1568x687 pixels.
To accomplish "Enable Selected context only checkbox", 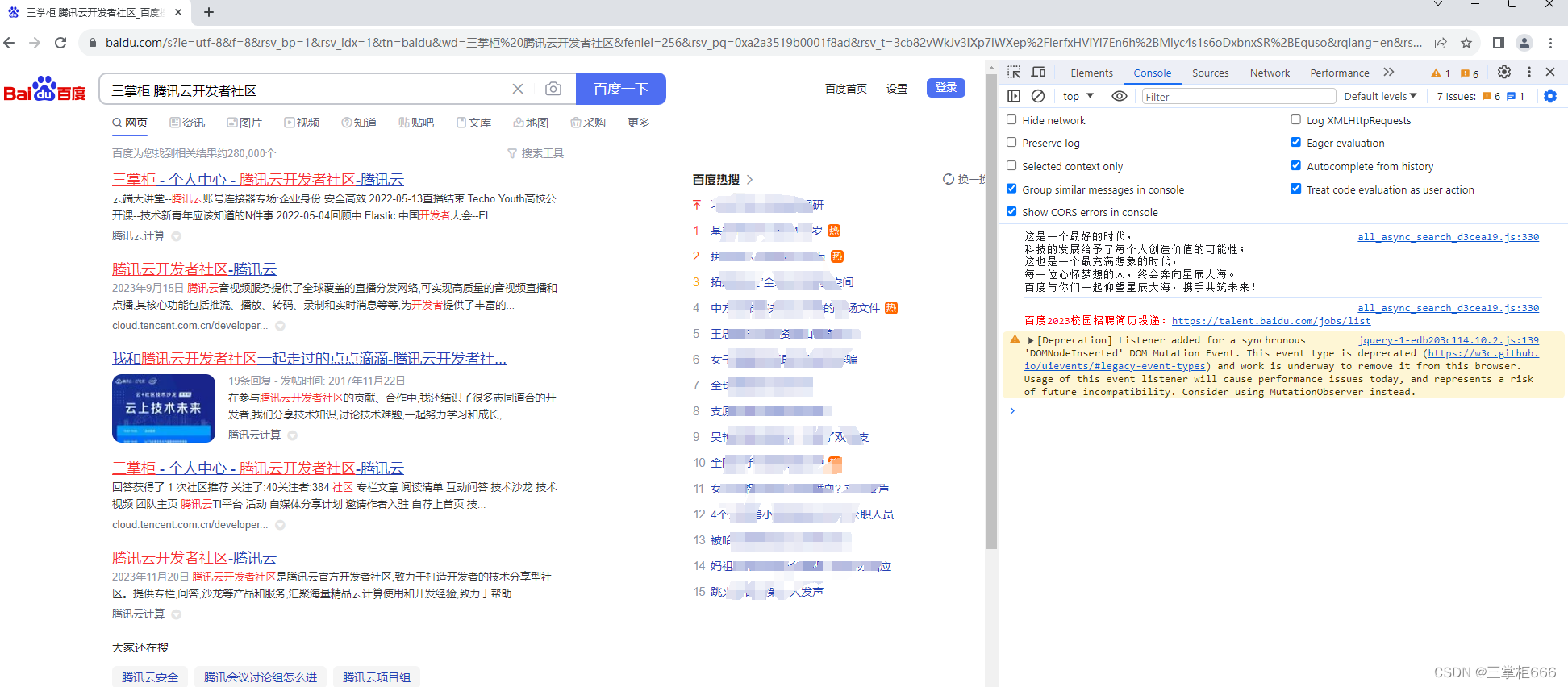I will click(x=1011, y=165).
